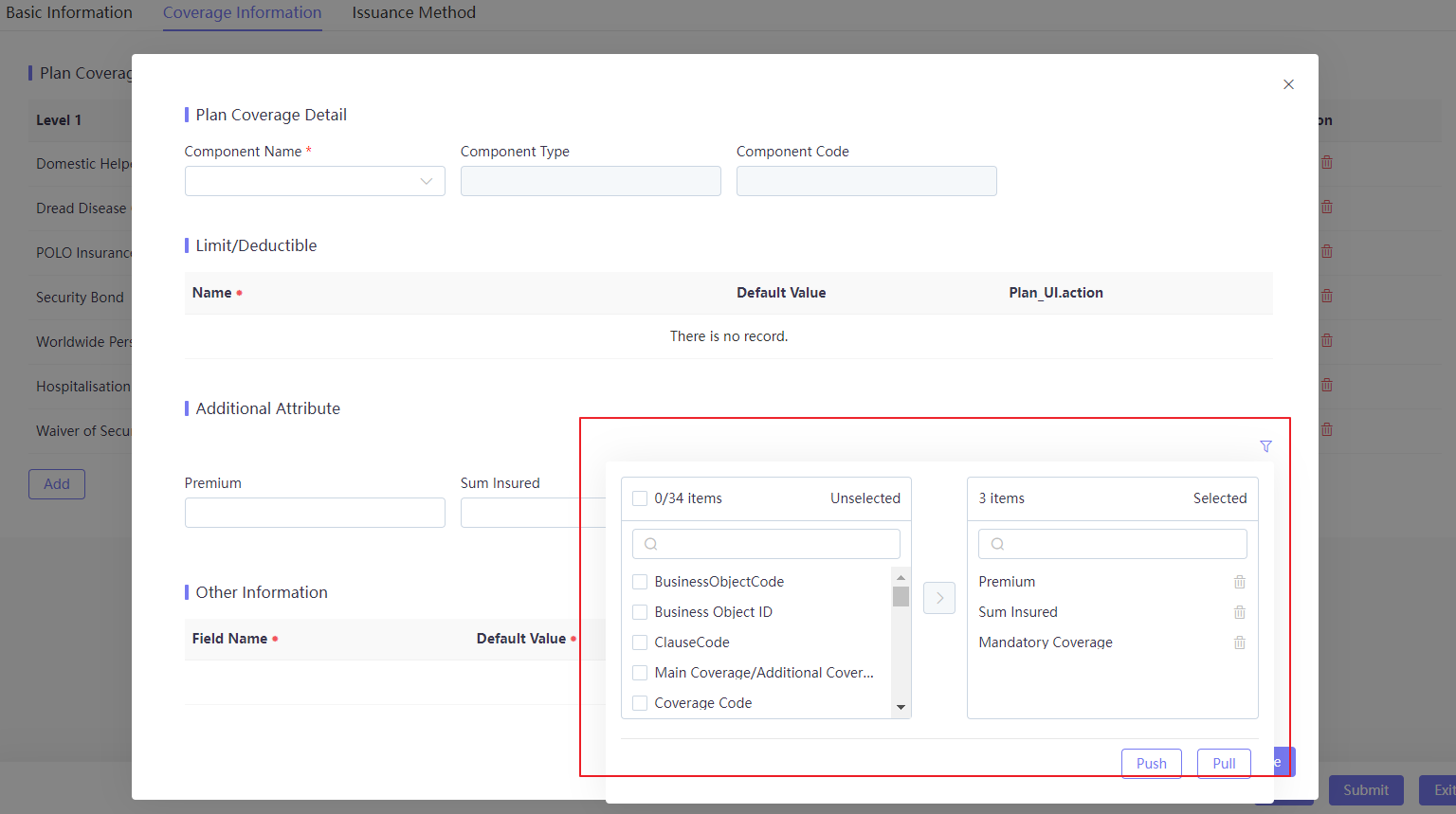Switch to the Basic Information tab
The width and height of the screenshot is (1456, 814).
pyautogui.click(x=67, y=12)
